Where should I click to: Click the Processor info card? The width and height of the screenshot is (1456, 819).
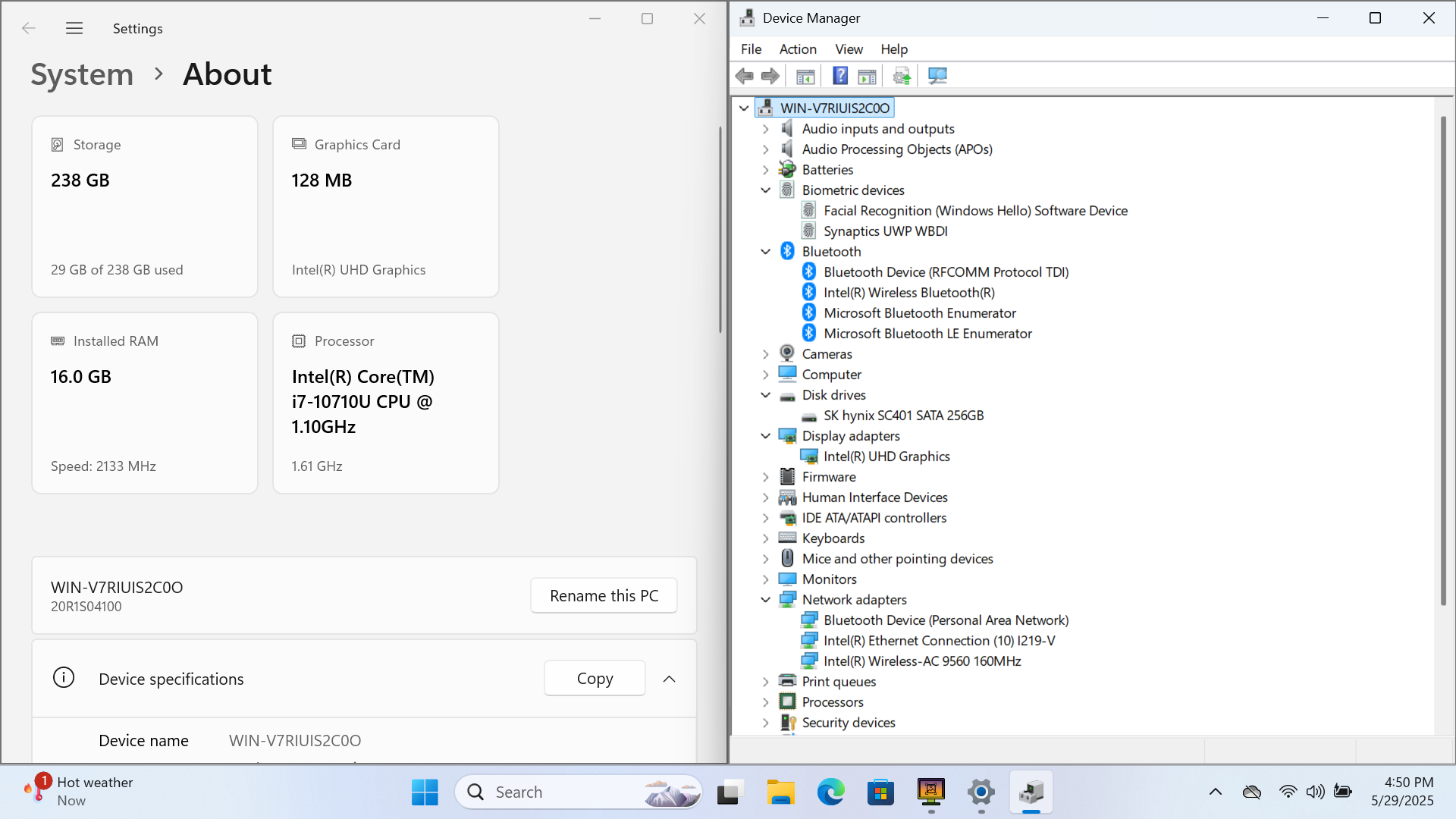pos(385,403)
